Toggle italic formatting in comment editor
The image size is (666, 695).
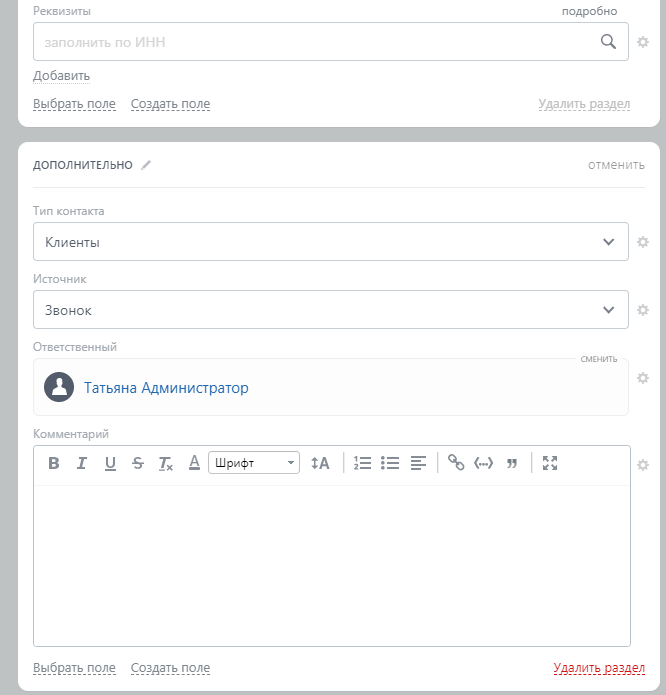(x=82, y=463)
